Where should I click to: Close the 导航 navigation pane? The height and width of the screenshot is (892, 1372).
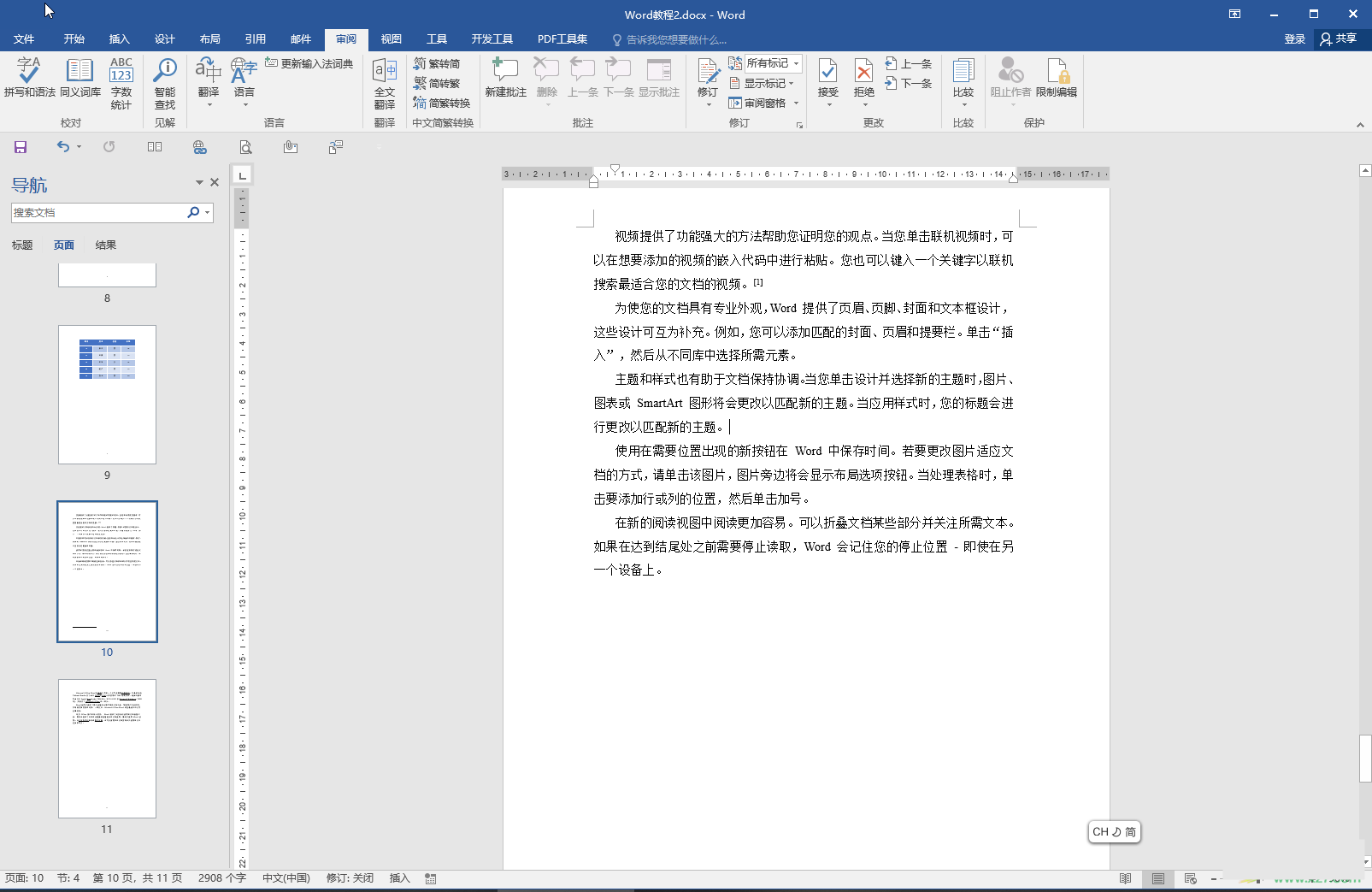(215, 182)
